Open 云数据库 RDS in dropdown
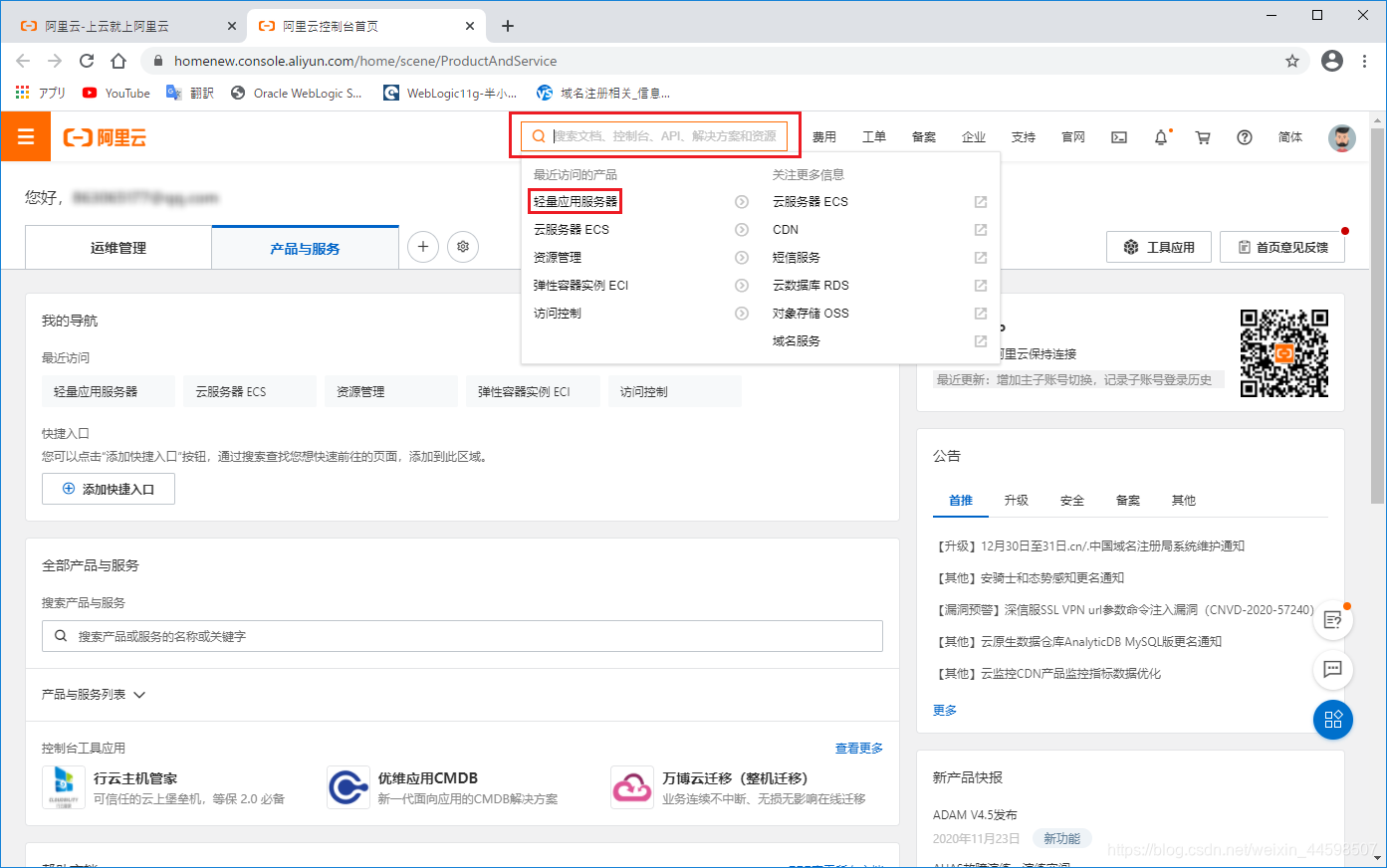 pos(810,285)
